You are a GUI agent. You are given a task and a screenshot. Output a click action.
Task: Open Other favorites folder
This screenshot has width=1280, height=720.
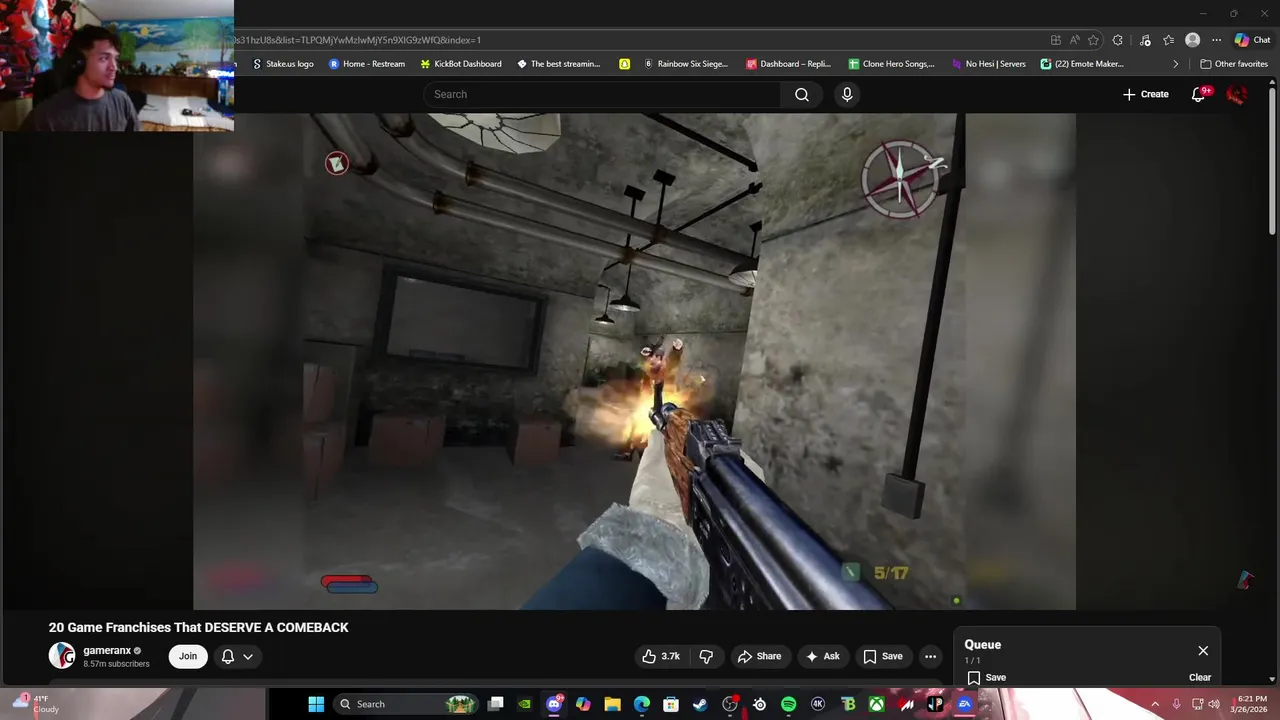coord(1234,64)
